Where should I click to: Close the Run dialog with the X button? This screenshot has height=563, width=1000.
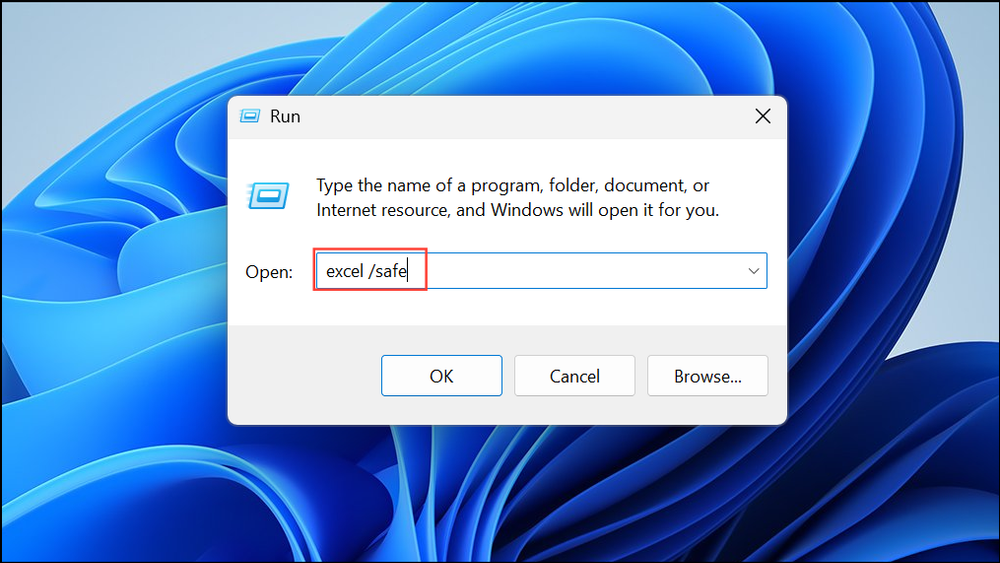[763, 116]
